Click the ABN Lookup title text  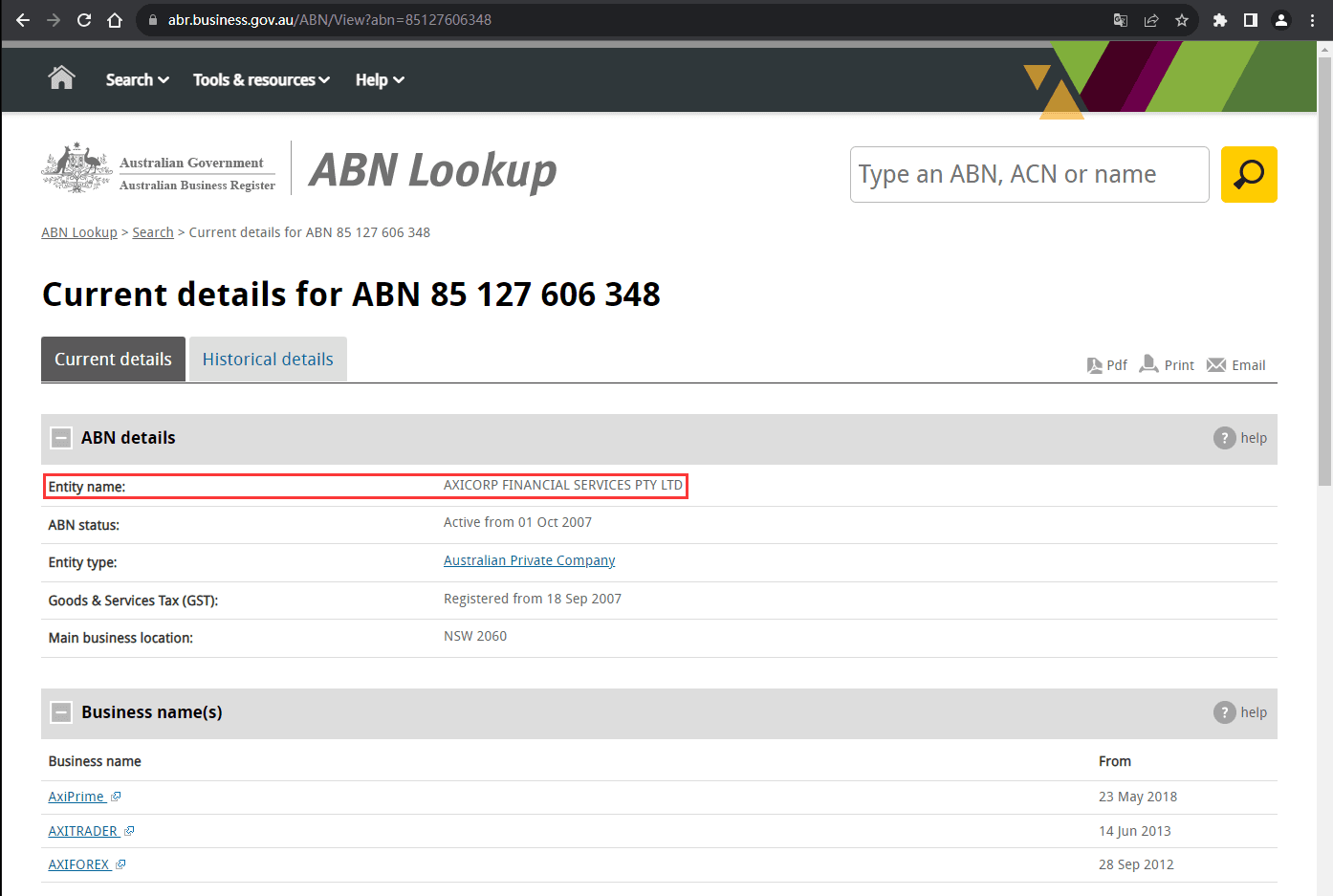click(433, 170)
